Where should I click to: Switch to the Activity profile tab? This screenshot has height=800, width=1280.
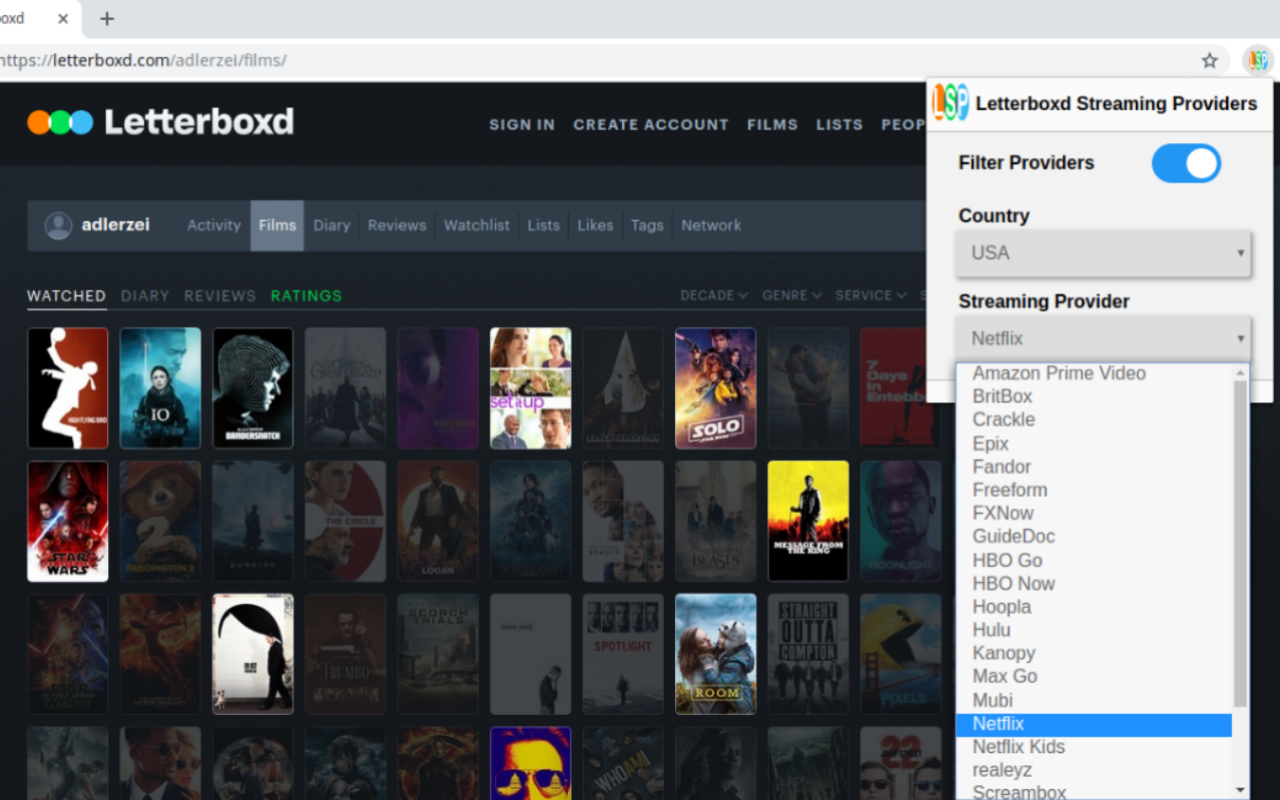214,226
